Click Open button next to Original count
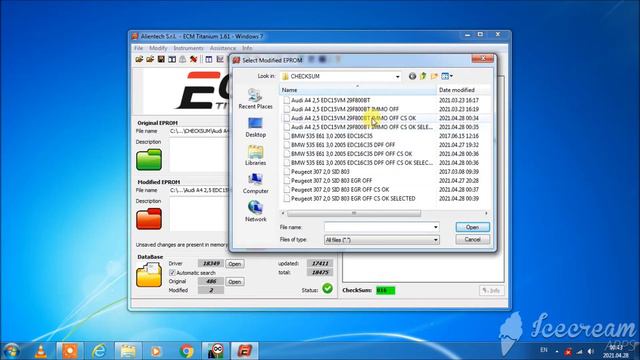The height and width of the screenshot is (360, 640). 234,282
